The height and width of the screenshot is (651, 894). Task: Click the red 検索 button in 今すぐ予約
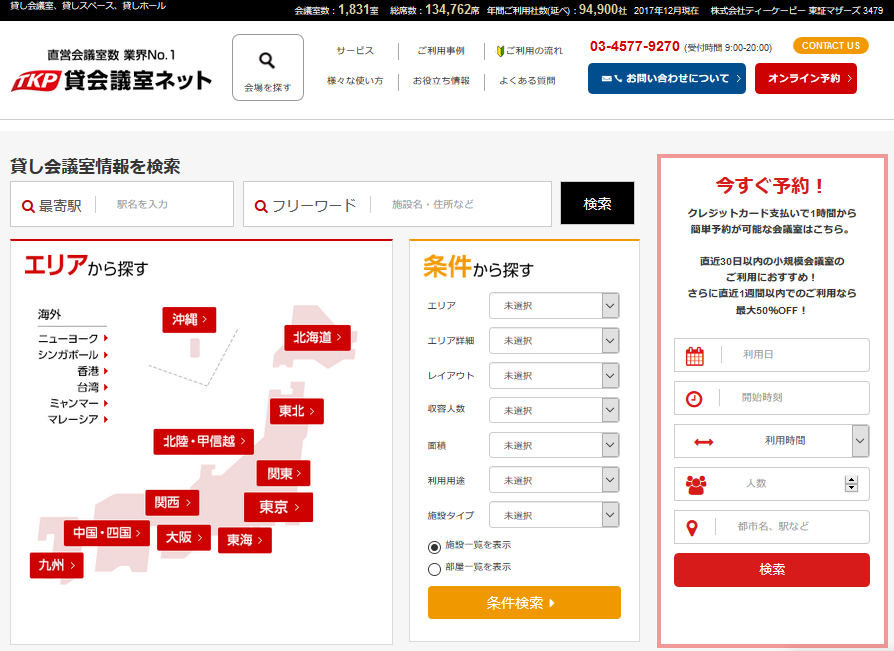[771, 569]
